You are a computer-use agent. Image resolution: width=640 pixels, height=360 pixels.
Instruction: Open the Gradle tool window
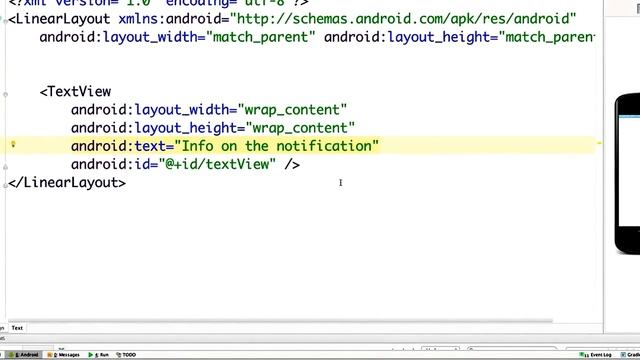[630, 355]
